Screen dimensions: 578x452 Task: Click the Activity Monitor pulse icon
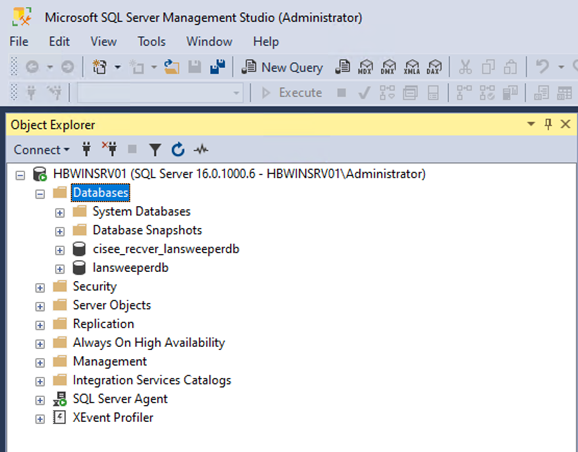point(201,149)
